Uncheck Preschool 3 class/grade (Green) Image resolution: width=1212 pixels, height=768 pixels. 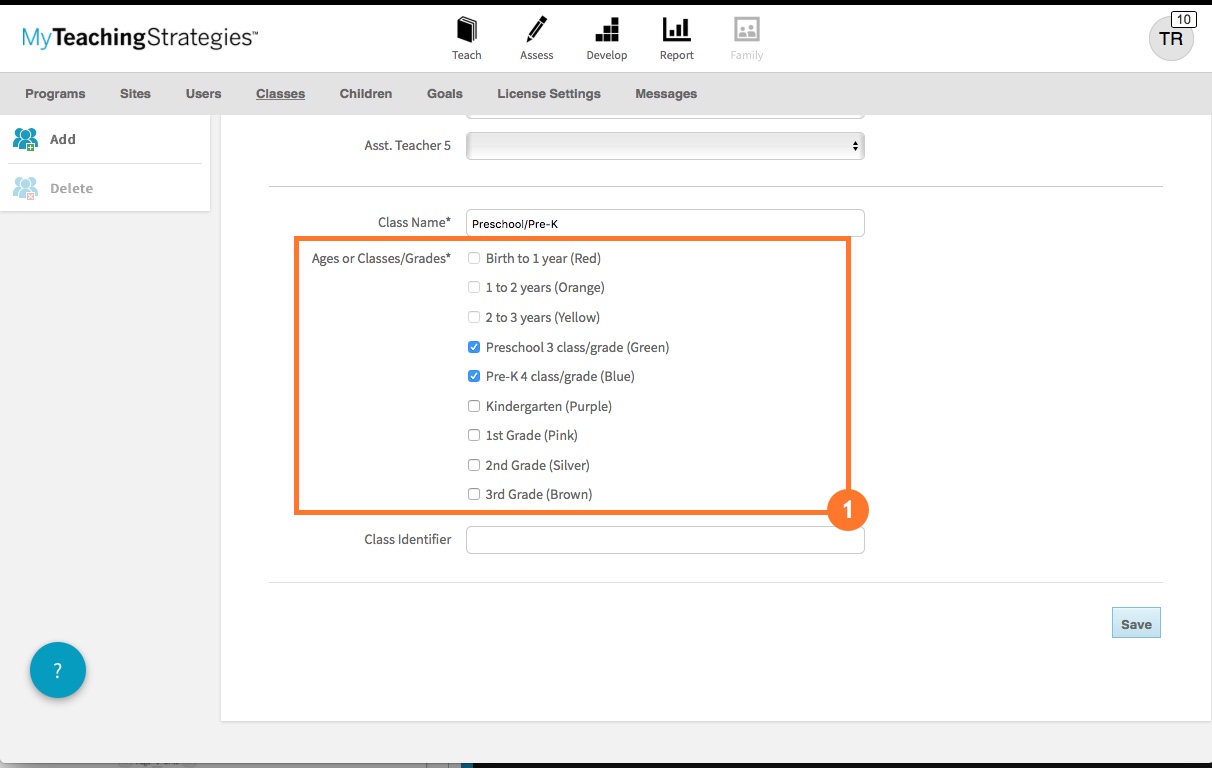(474, 347)
